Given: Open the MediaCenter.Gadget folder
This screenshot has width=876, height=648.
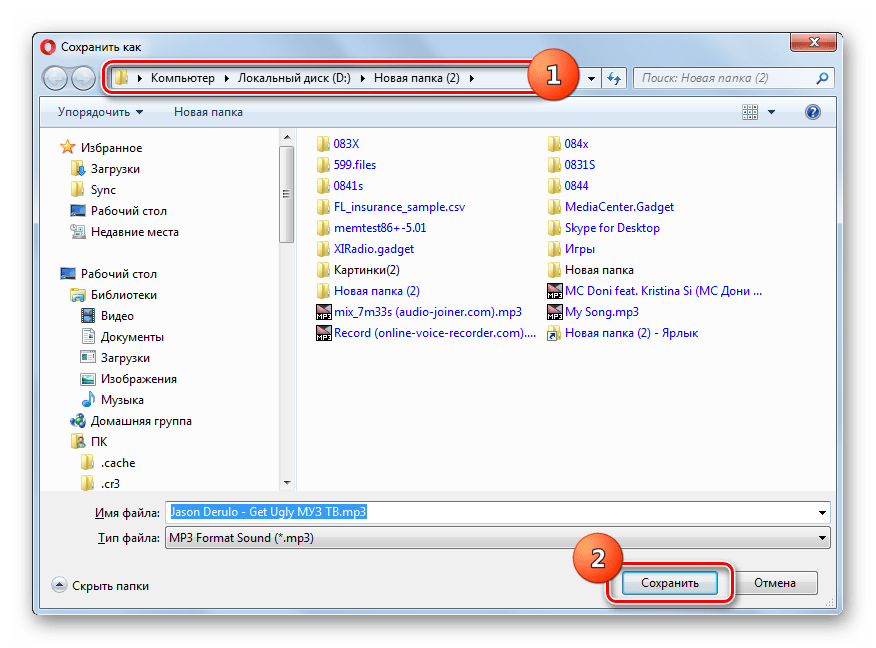Looking at the screenshot, I should pos(618,207).
